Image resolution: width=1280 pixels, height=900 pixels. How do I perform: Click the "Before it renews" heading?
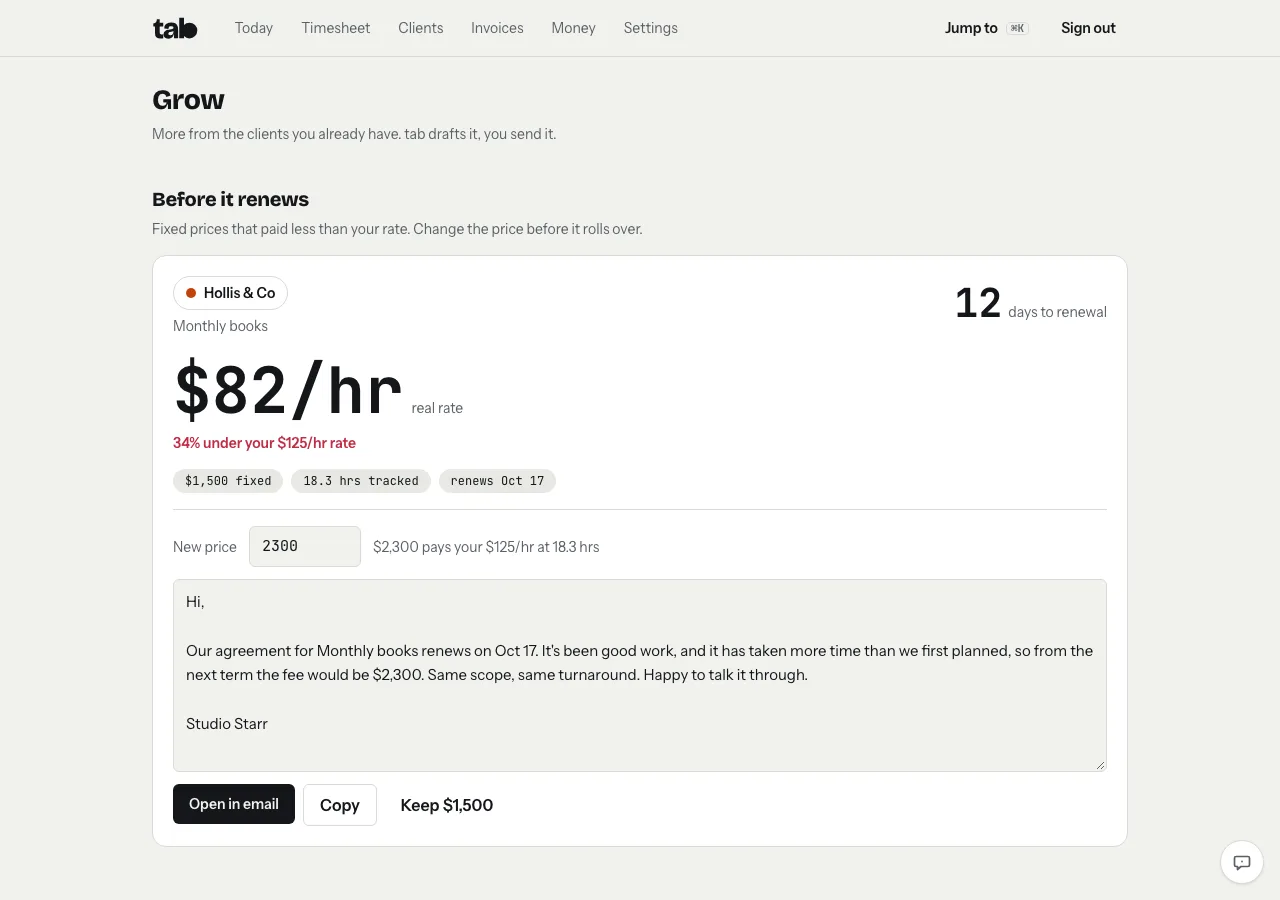tap(230, 199)
